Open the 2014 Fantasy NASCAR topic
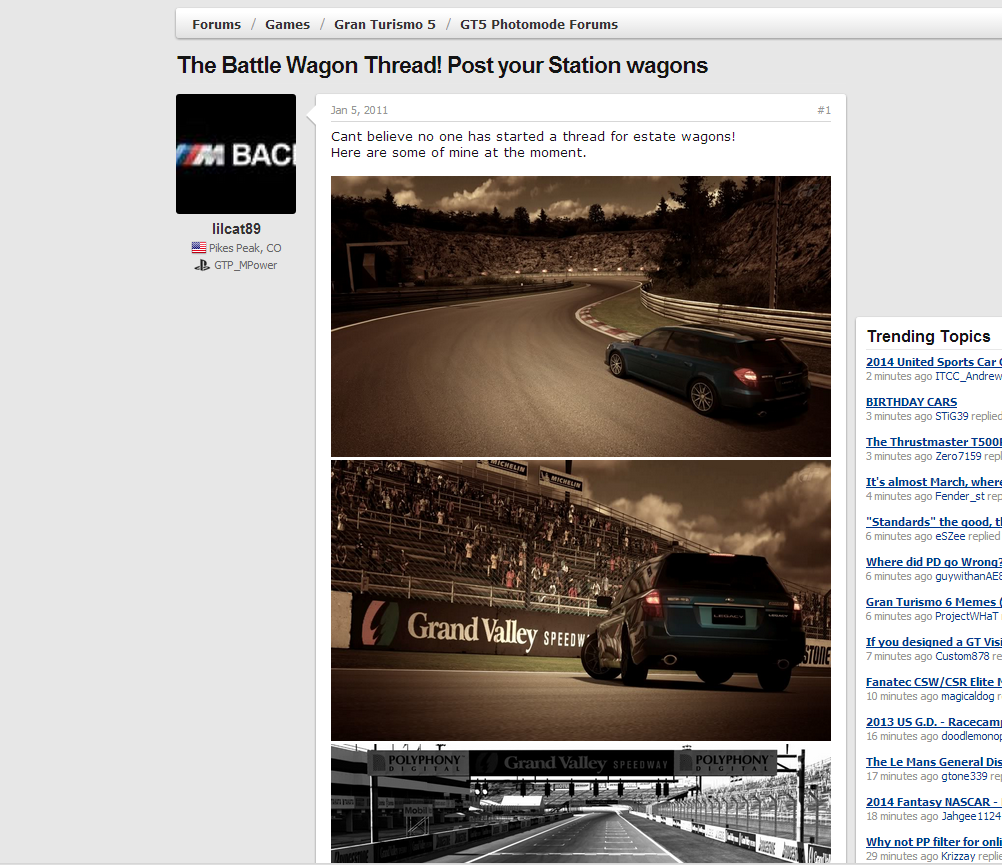 pos(934,802)
